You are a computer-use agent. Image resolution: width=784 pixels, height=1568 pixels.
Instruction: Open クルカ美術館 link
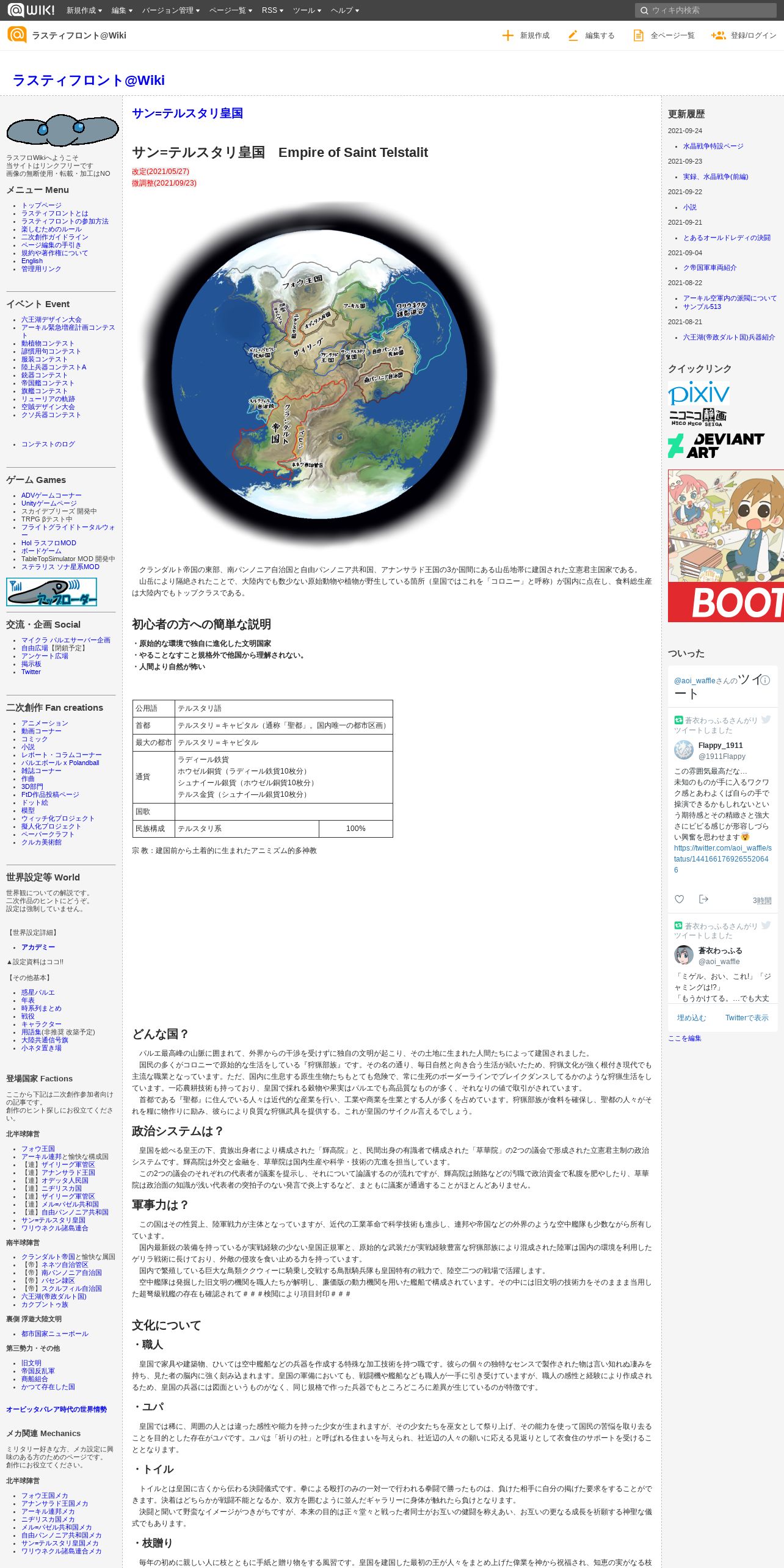(x=42, y=842)
